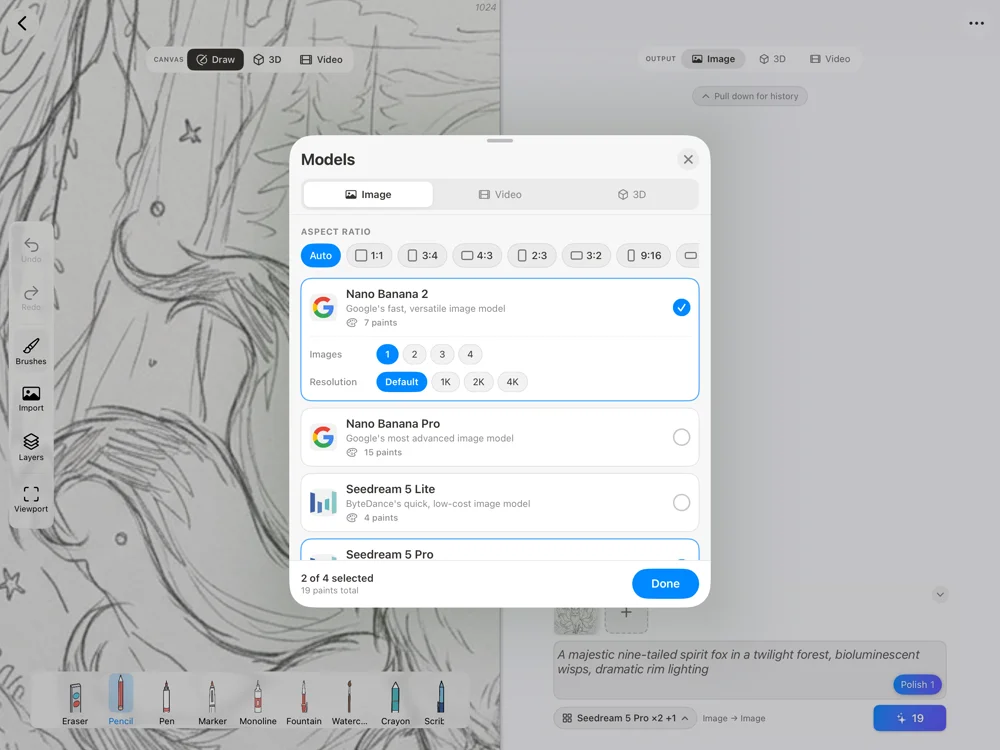
Task: Open the Brushes panel
Action: point(31,351)
